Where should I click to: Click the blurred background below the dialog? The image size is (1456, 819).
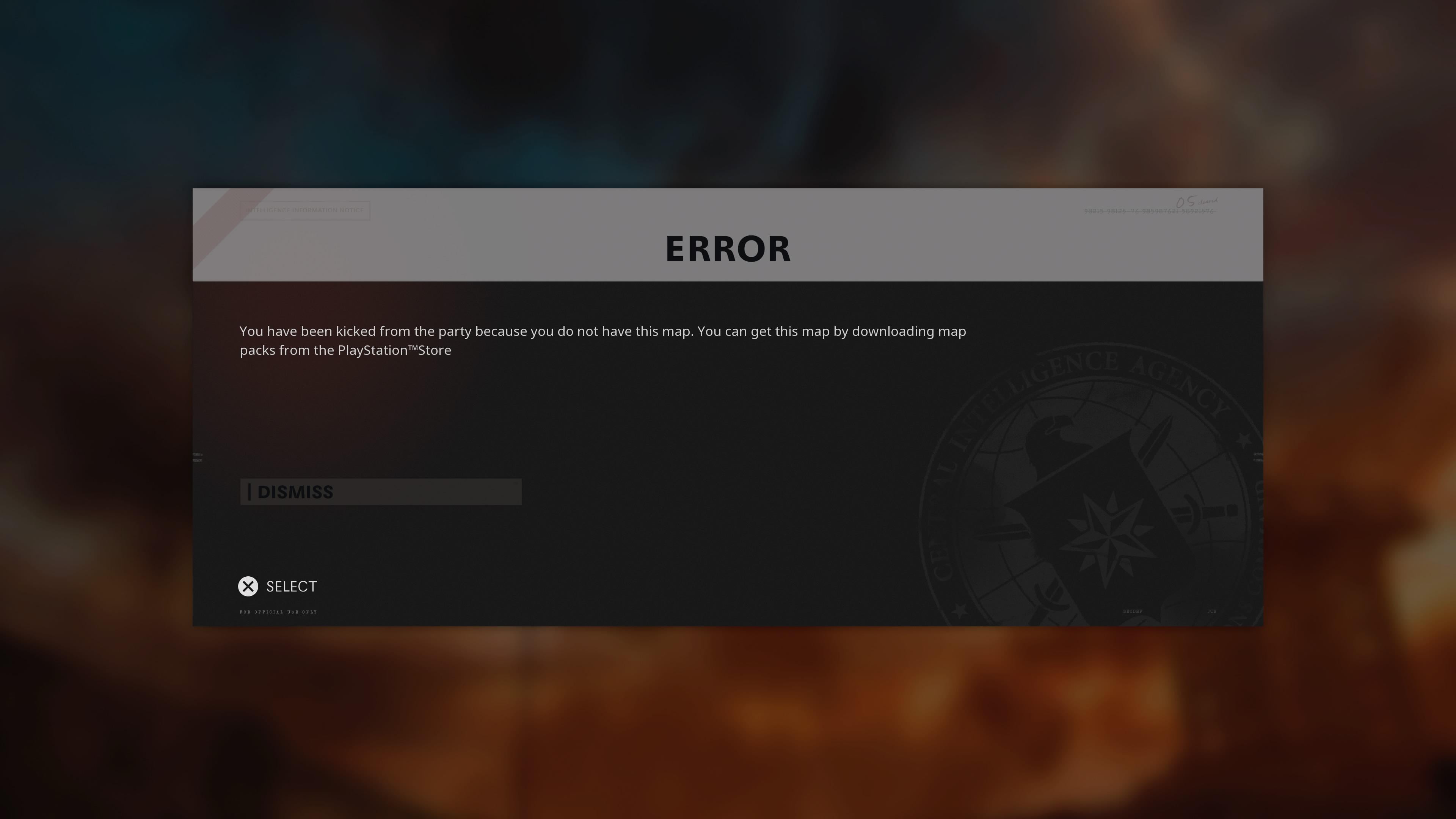click(728, 723)
